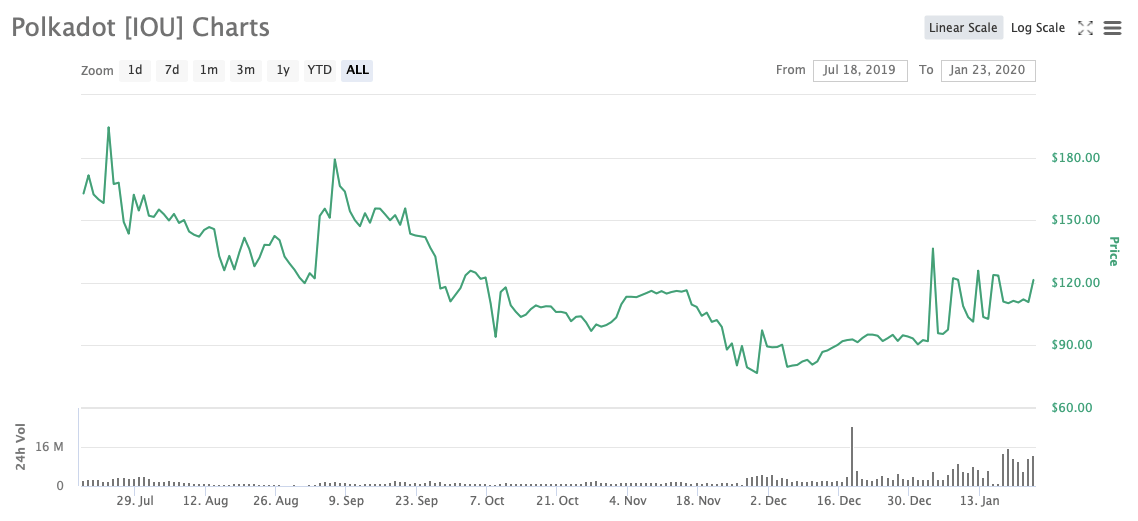Screen dimensions: 1138x521
Task: Toggle fullscreen chart view icon
Action: 1085,28
